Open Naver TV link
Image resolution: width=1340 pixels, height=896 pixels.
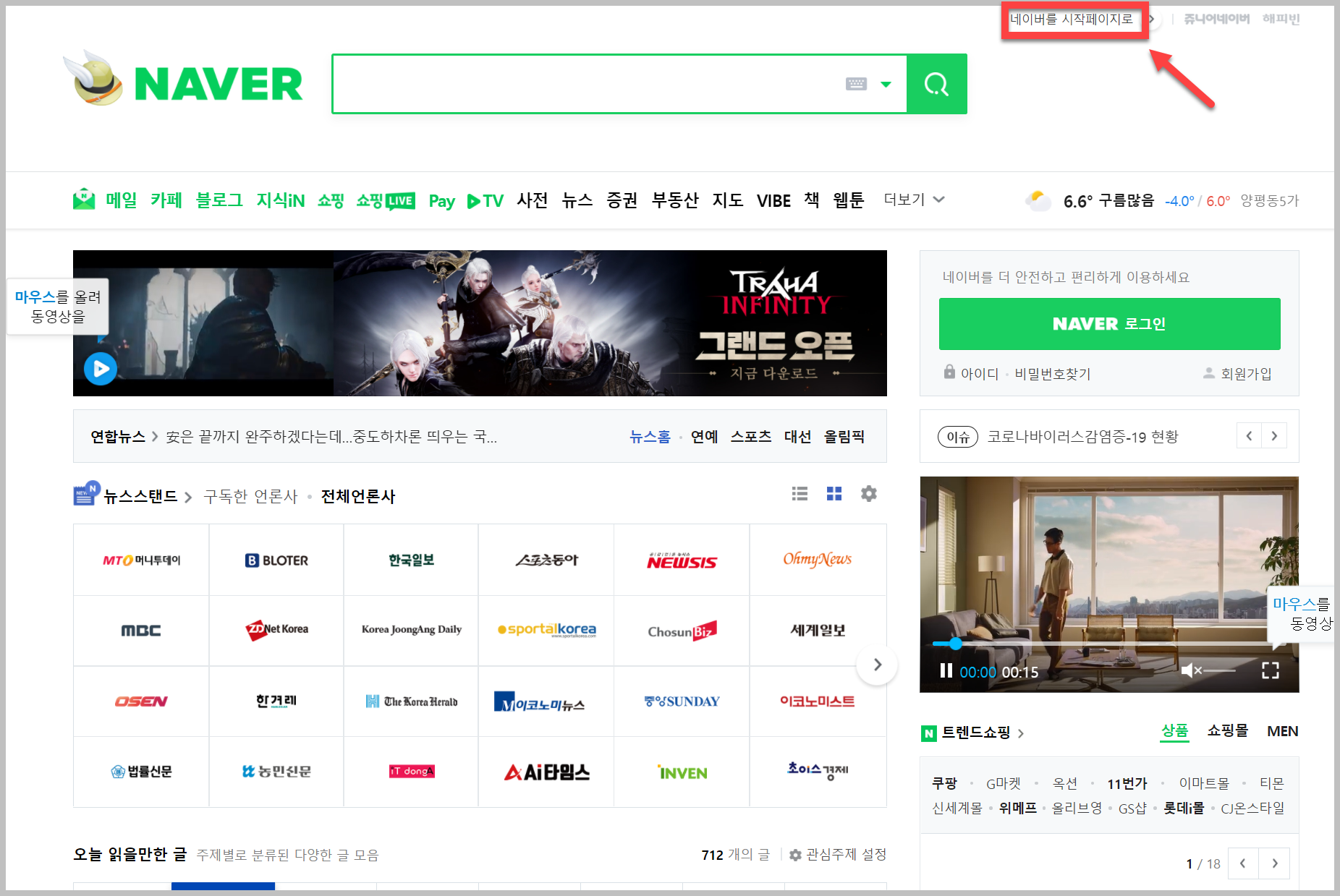[x=485, y=200]
